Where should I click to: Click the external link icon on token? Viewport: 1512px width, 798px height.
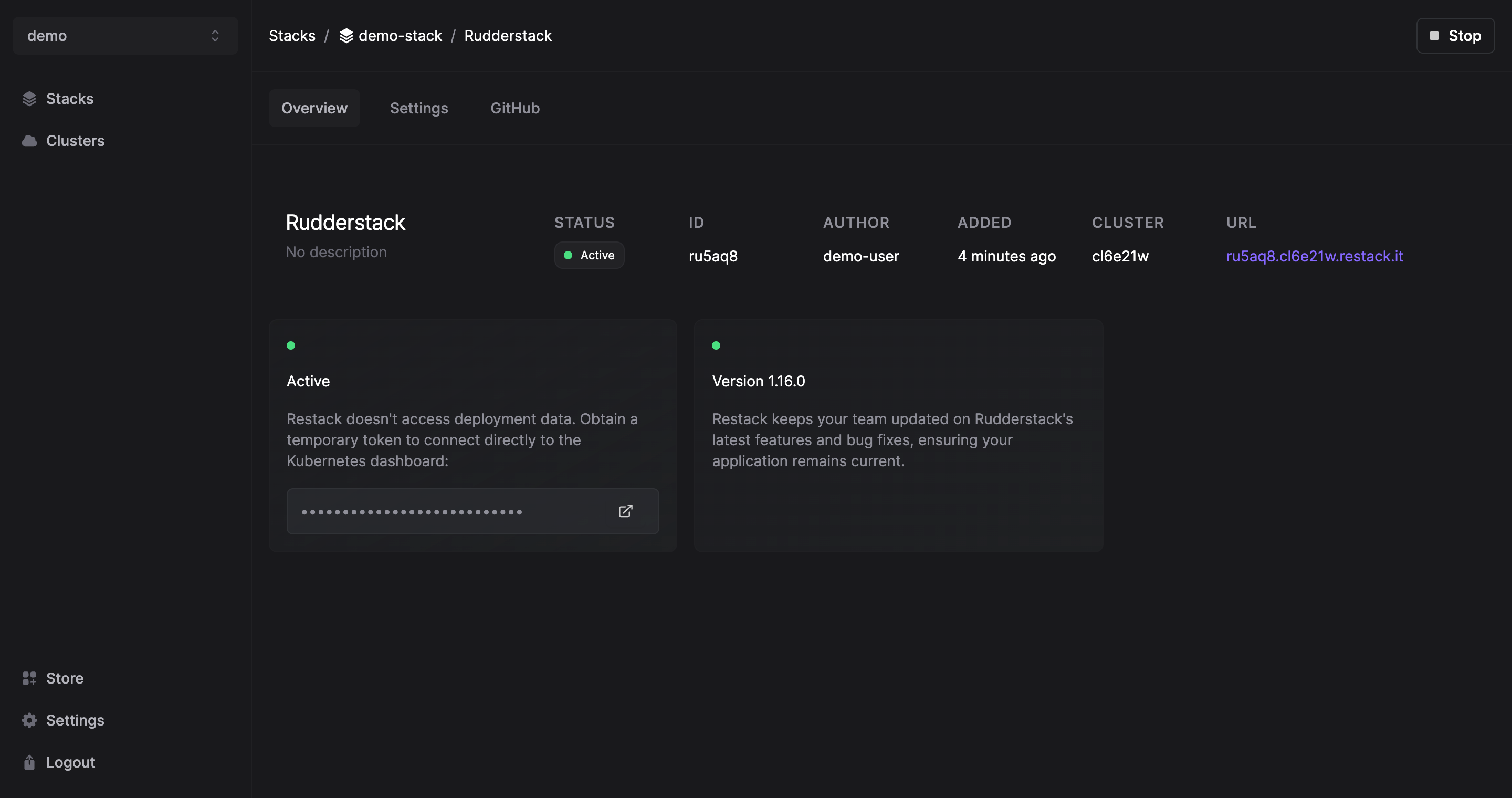click(x=625, y=511)
